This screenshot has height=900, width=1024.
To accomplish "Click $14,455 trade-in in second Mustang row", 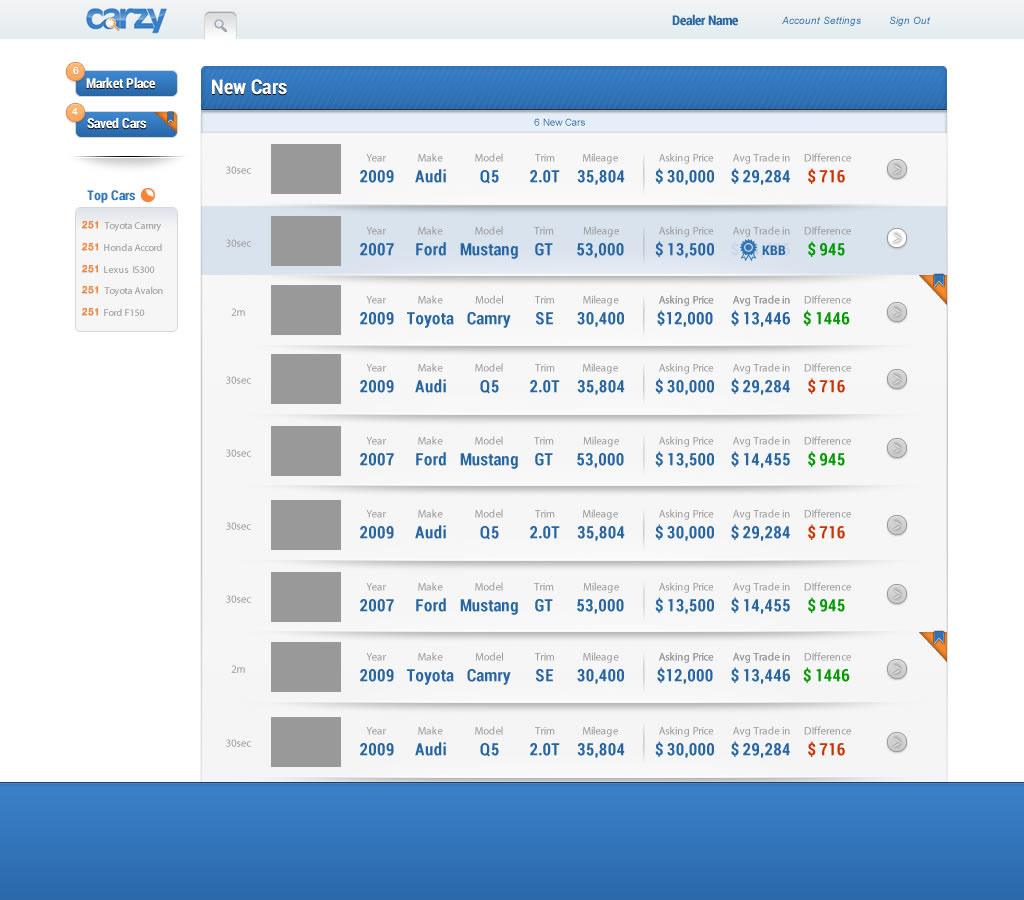I will [760, 460].
